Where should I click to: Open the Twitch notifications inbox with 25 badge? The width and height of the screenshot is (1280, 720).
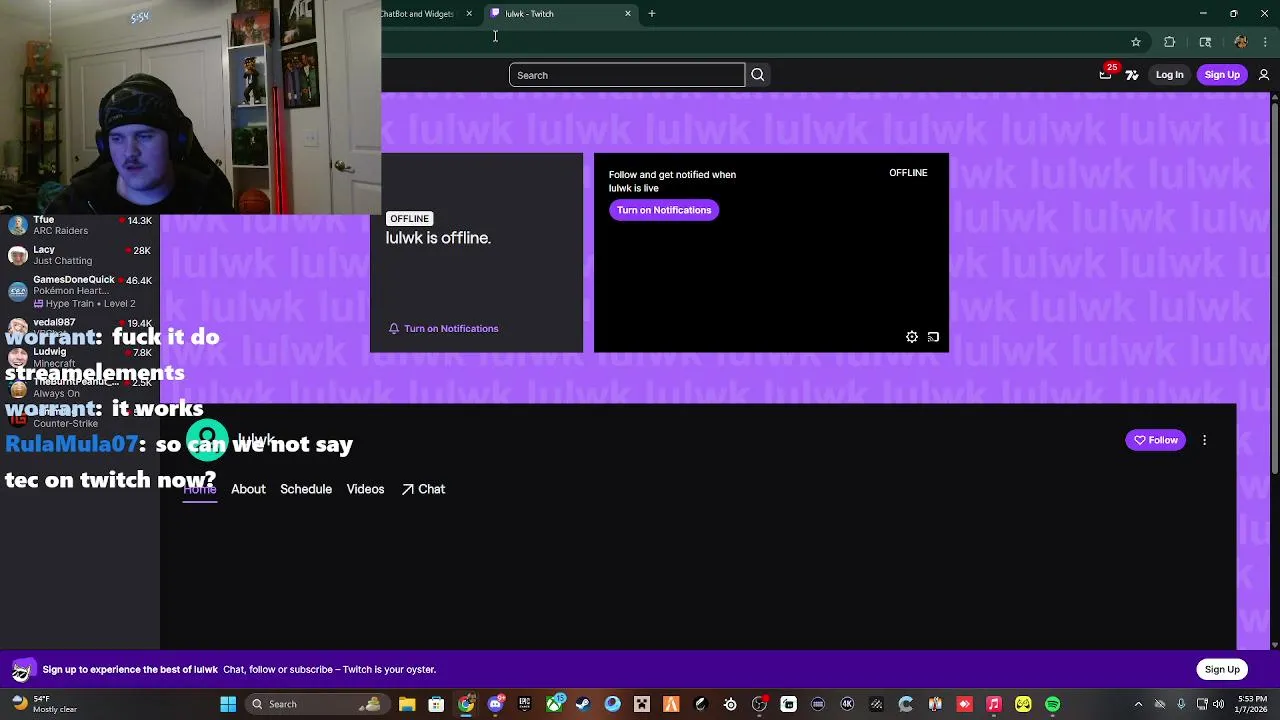tap(1106, 74)
